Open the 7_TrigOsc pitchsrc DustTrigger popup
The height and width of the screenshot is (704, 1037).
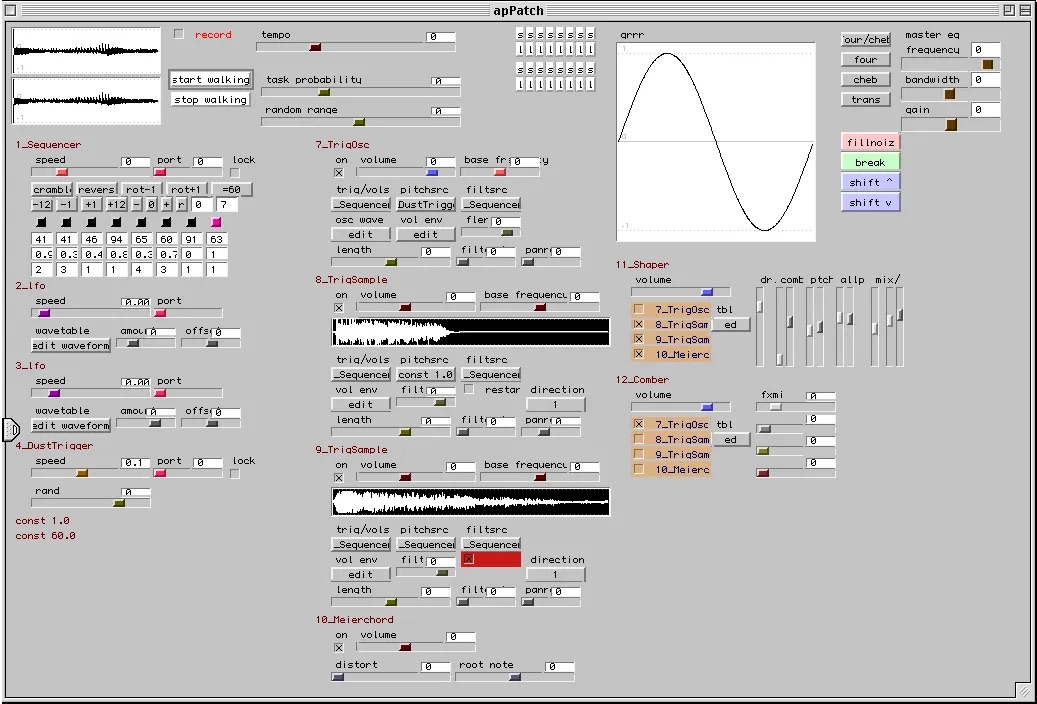[426, 204]
